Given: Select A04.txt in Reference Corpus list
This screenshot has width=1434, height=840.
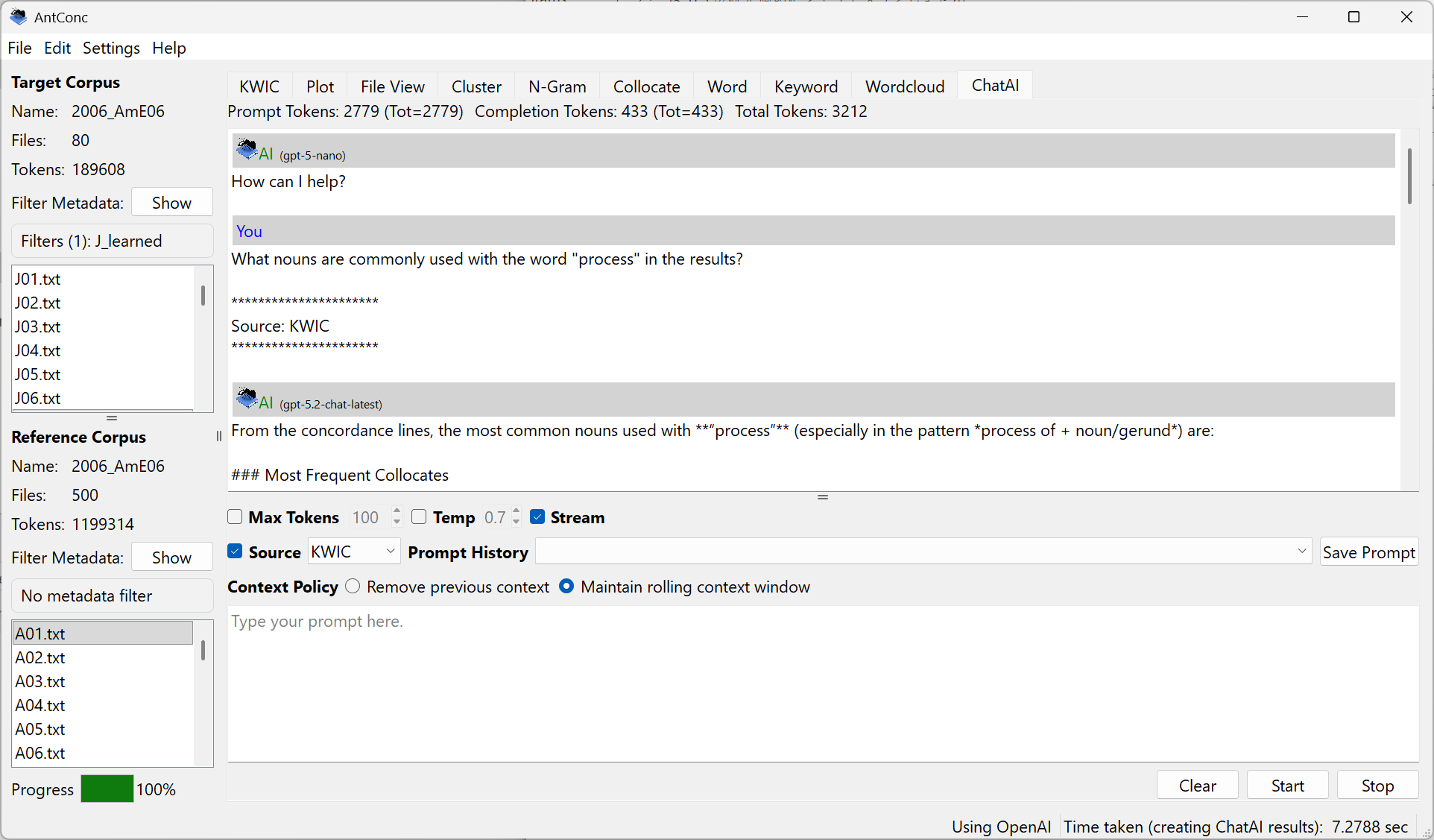Looking at the screenshot, I should [104, 705].
